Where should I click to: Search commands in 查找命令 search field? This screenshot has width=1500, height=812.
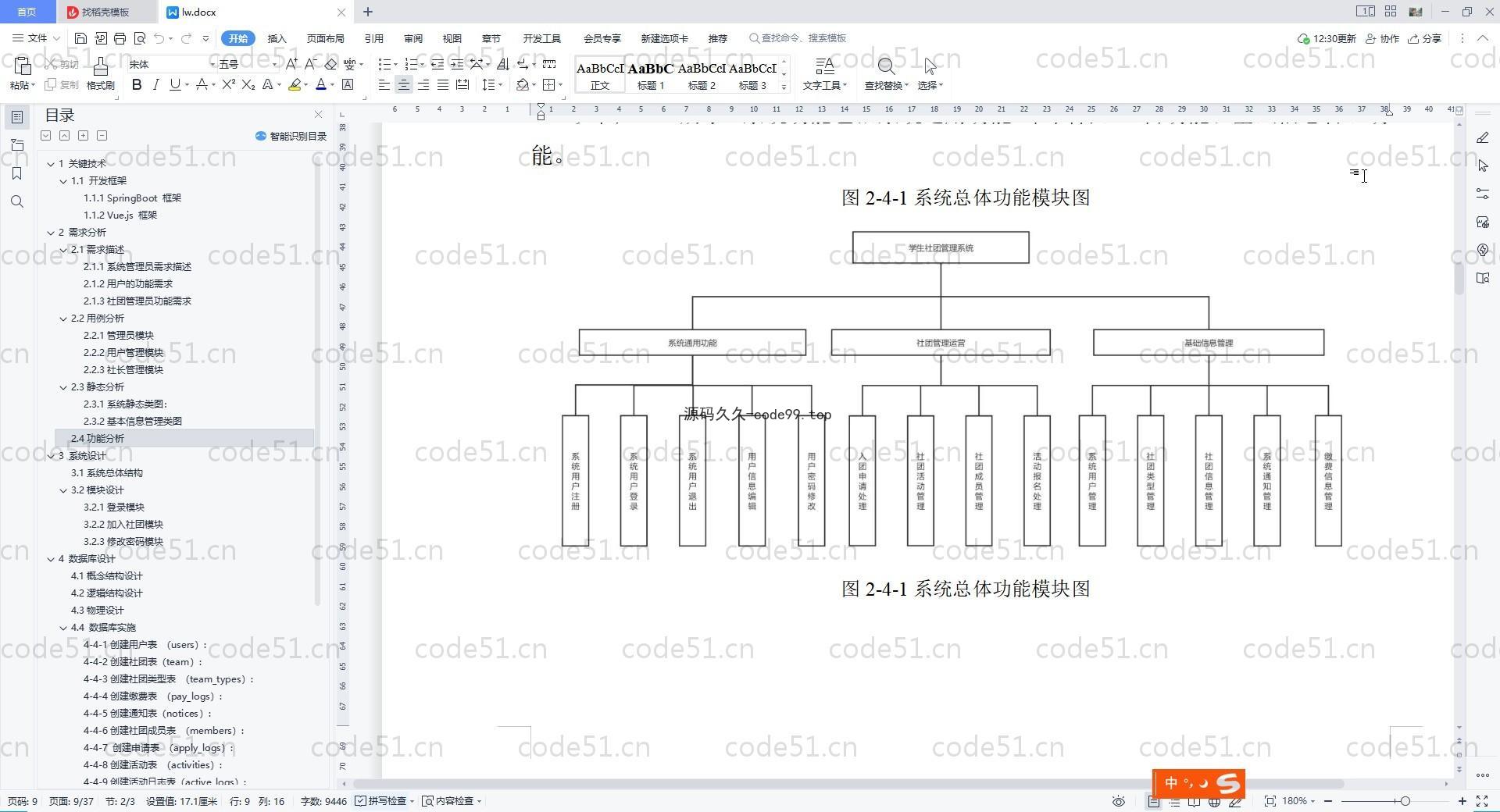[798, 38]
